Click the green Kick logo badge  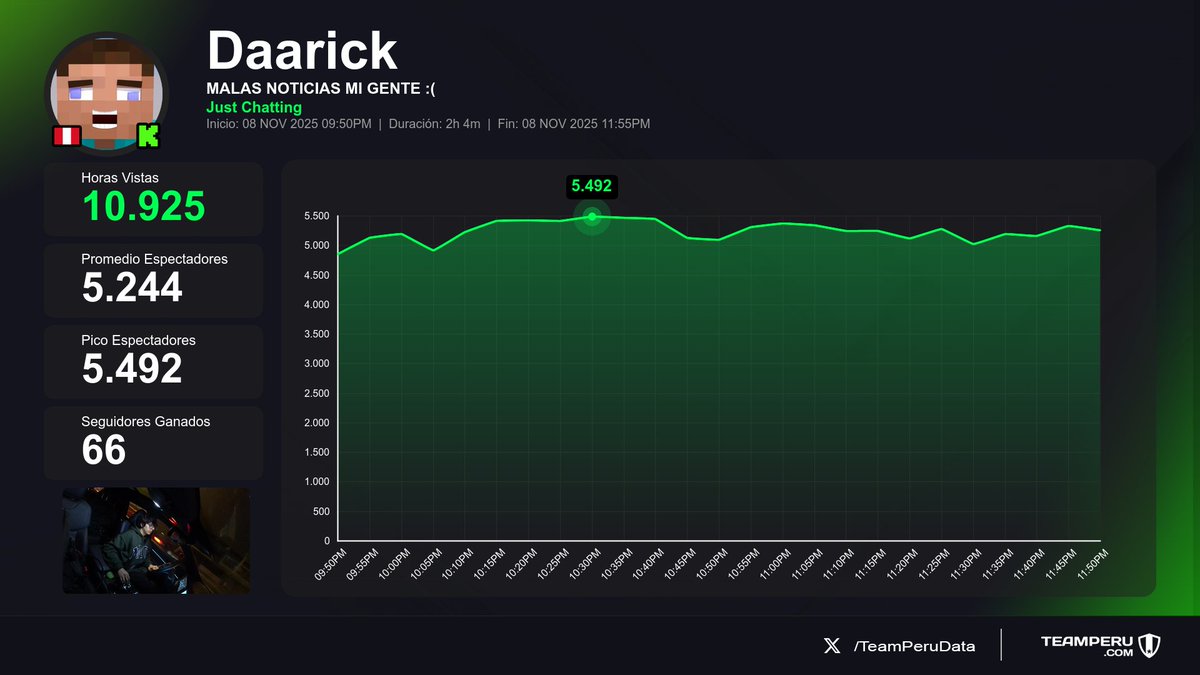(x=148, y=136)
